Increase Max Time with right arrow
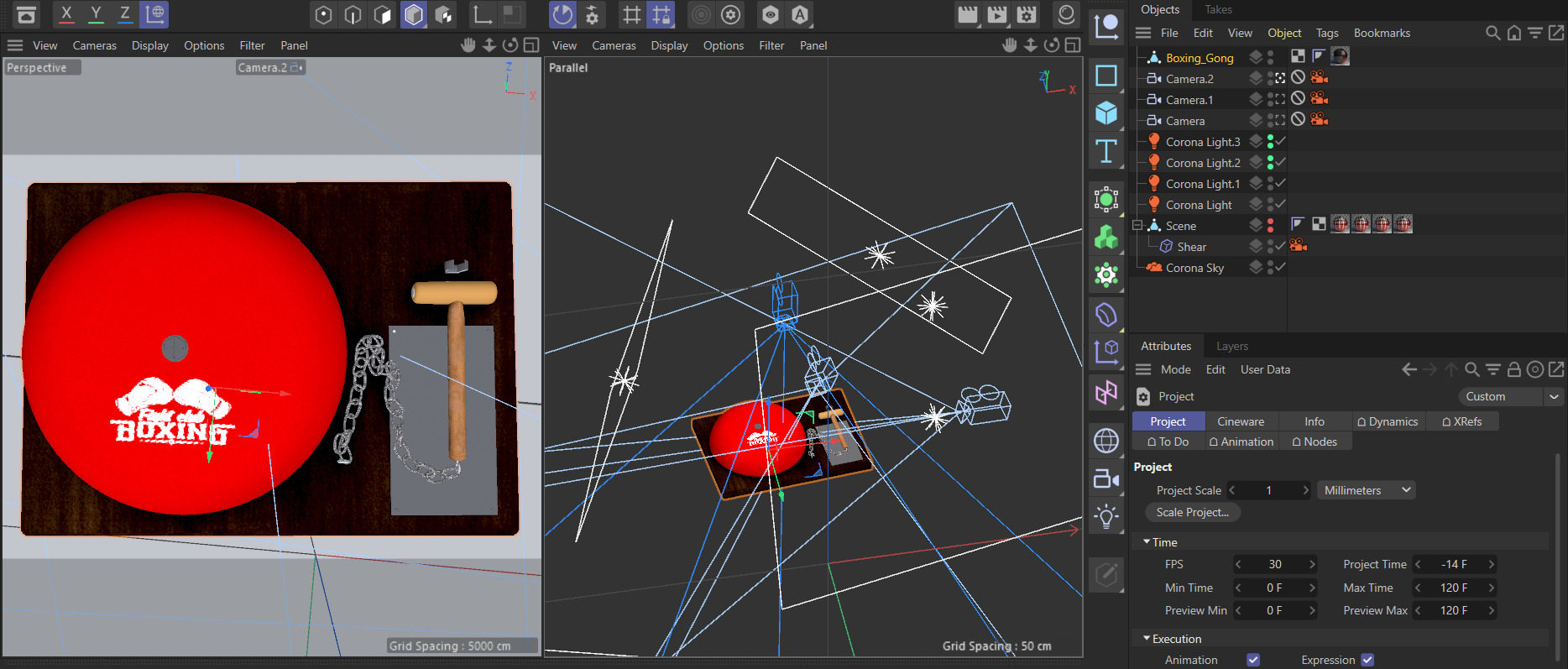The width and height of the screenshot is (1568, 669). (1492, 588)
